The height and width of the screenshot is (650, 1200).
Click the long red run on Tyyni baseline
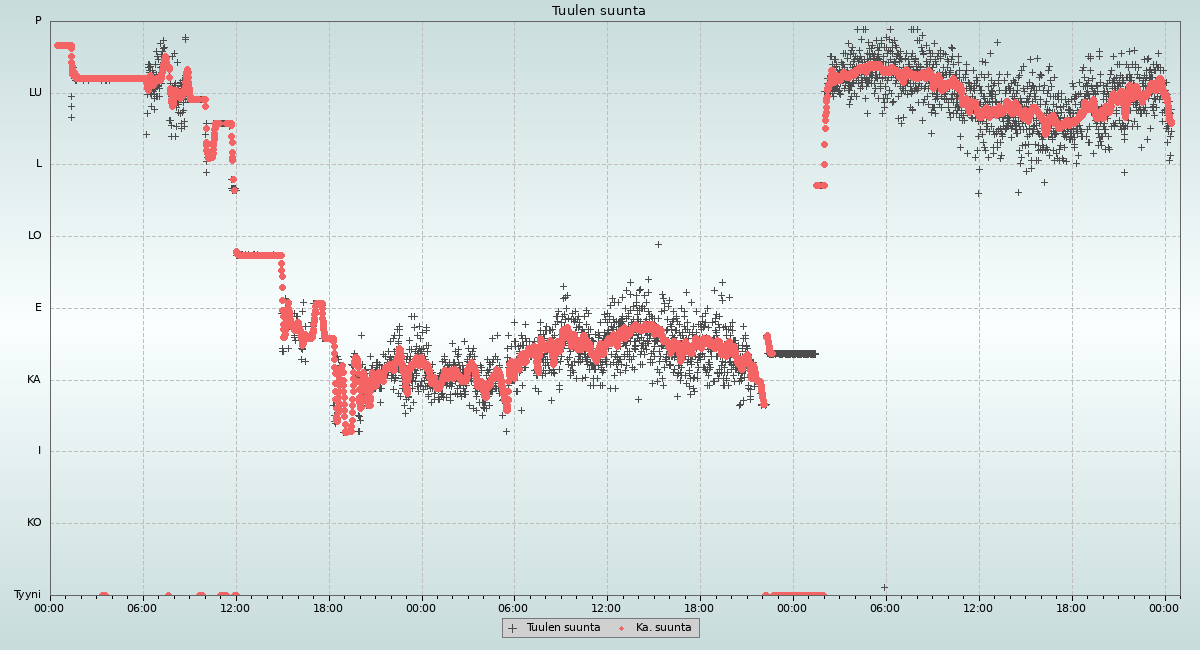[797, 595]
